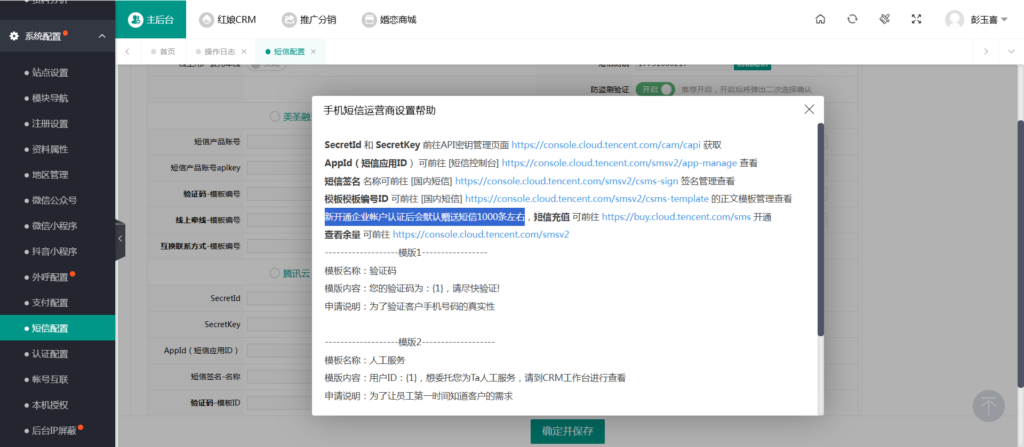Image resolution: width=1024 pixels, height=447 pixels.
Task: Close the 短信配置 tab
Action: coord(313,52)
